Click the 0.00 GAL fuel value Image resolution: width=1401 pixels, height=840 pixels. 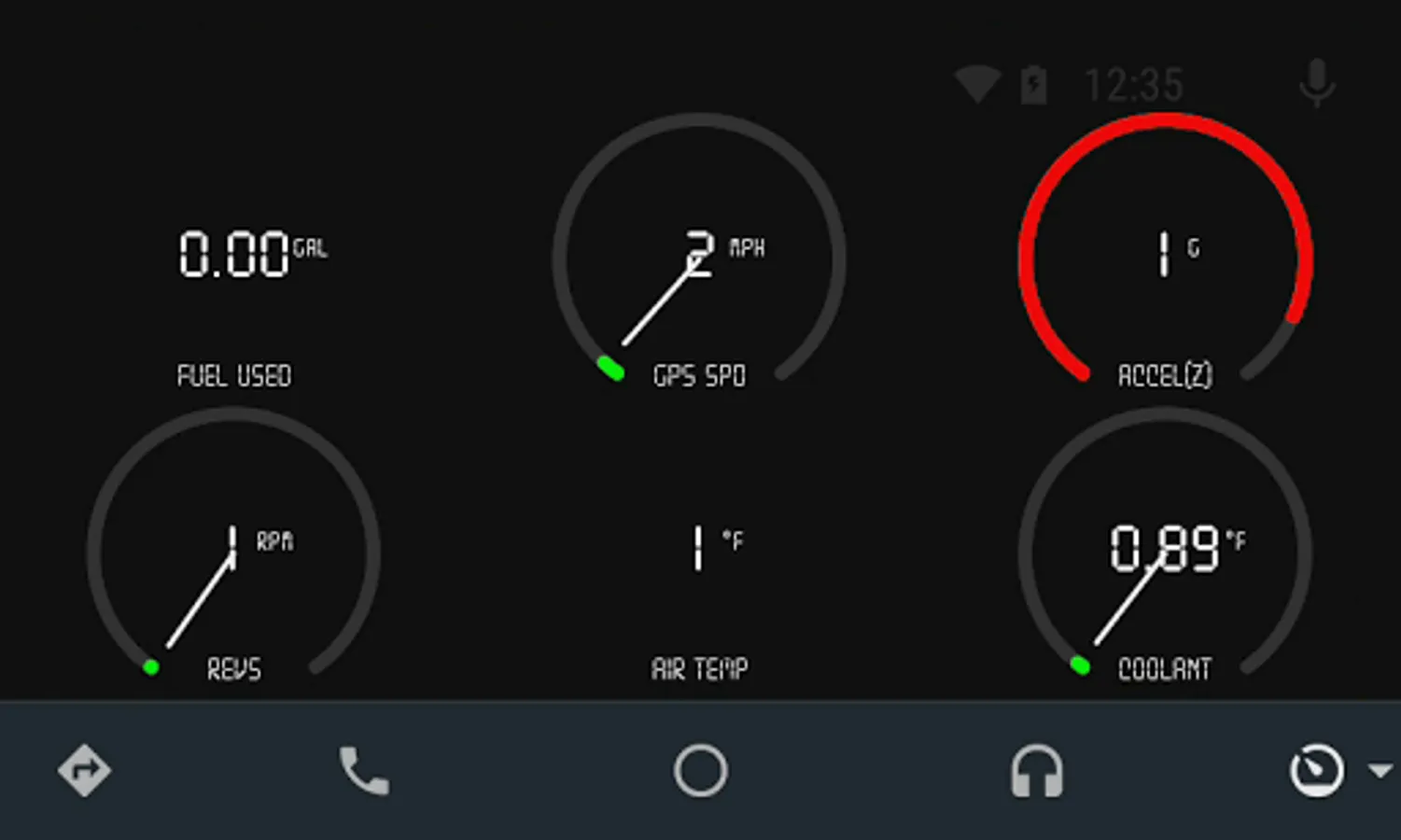tap(253, 254)
